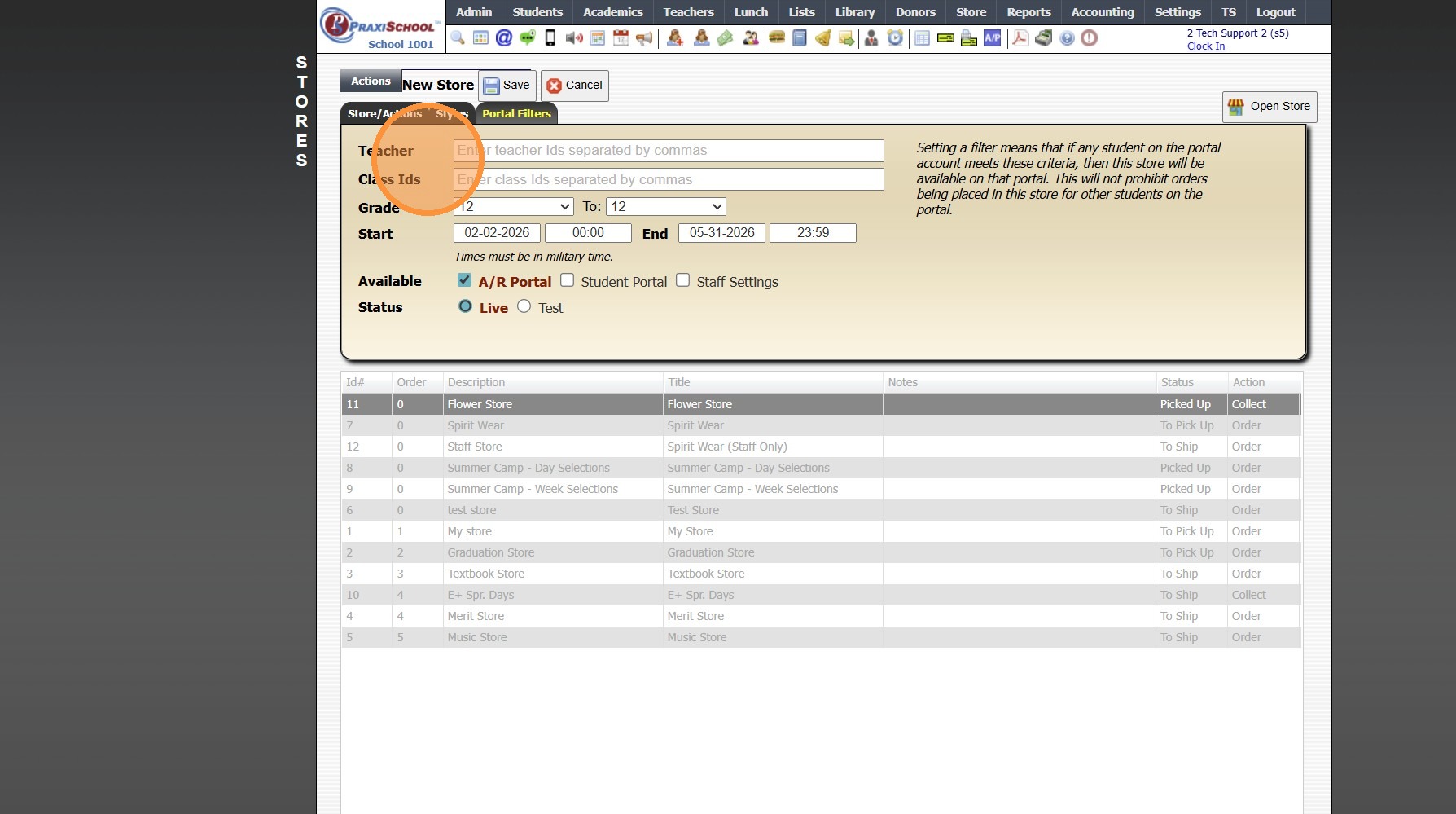Open the Academics menu

pyautogui.click(x=613, y=12)
